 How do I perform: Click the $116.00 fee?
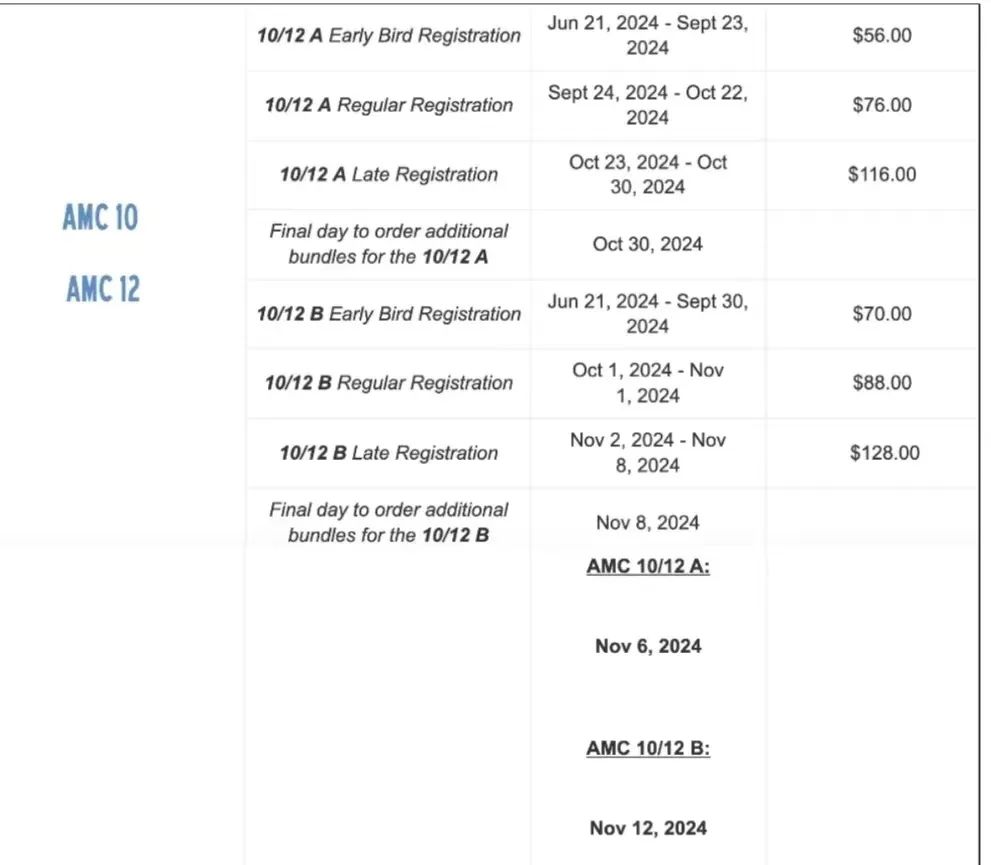[x=882, y=174]
